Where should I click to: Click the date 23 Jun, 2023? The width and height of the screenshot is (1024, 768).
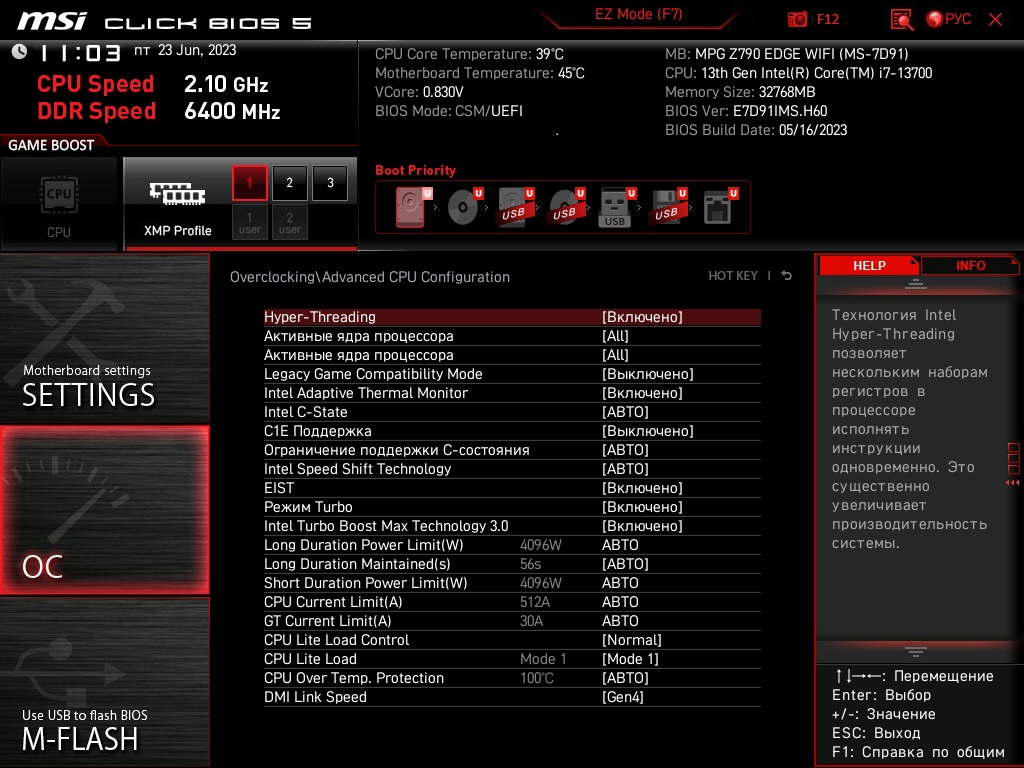coord(197,50)
